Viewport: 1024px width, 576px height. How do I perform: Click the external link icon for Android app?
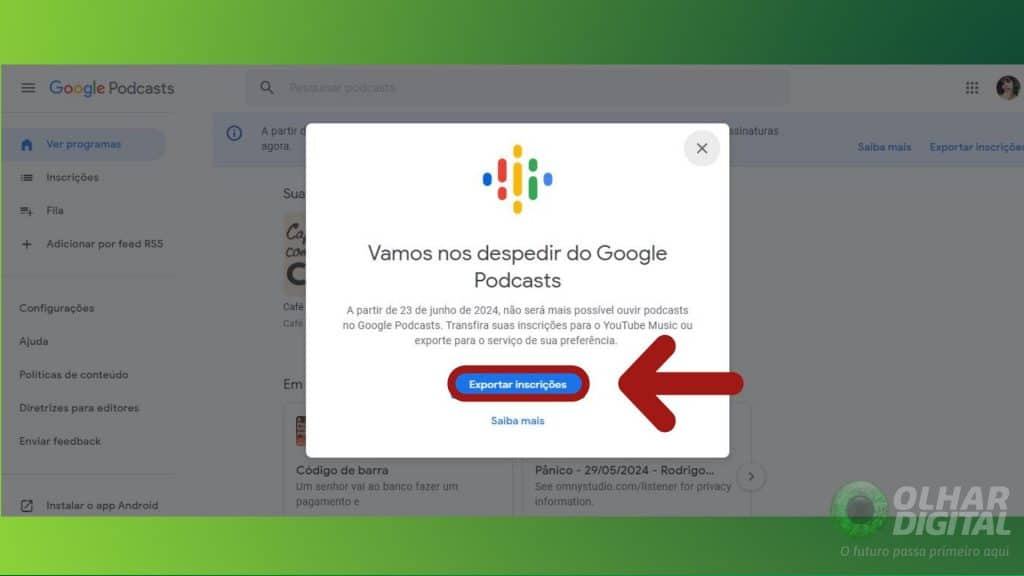(x=26, y=505)
